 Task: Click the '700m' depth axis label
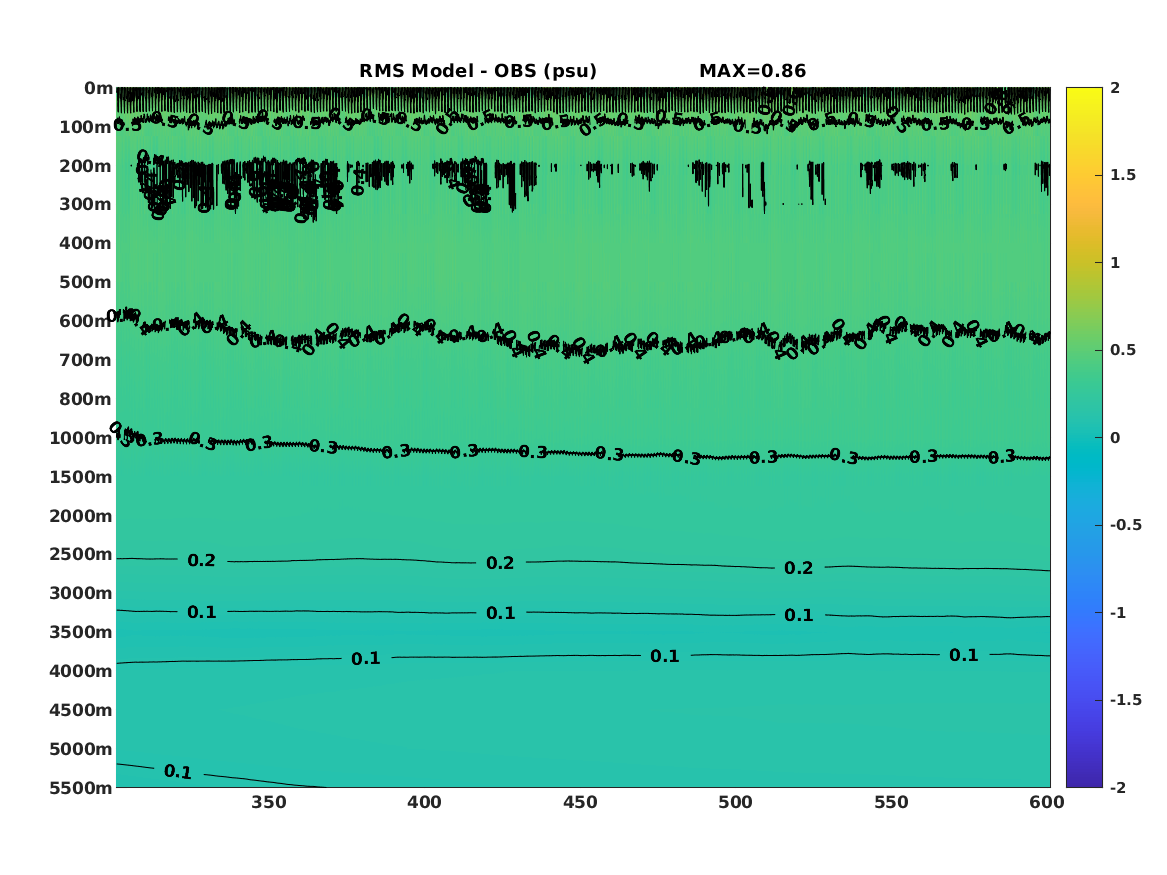86,360
